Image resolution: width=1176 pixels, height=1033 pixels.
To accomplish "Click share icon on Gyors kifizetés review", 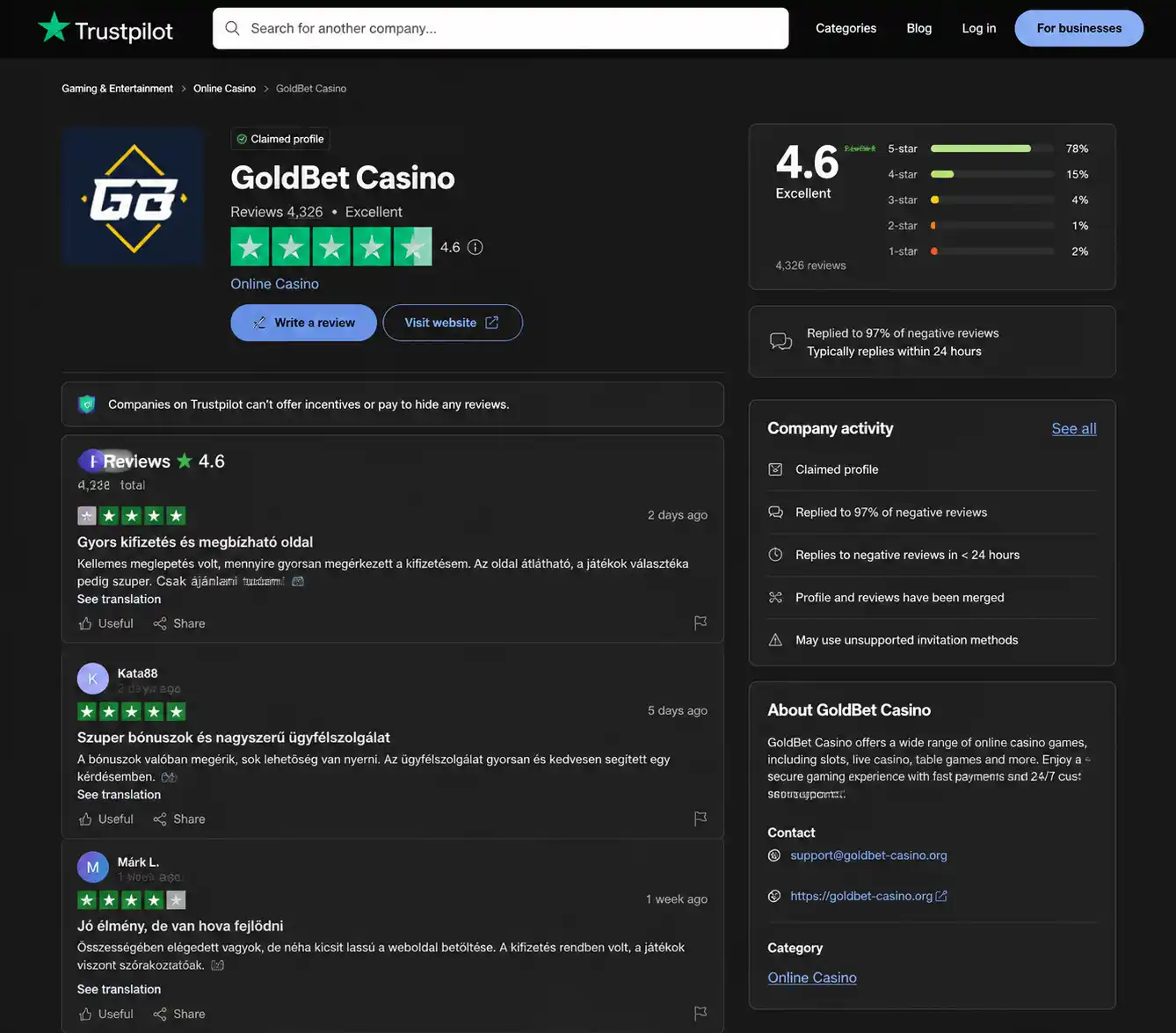I will click(x=160, y=623).
